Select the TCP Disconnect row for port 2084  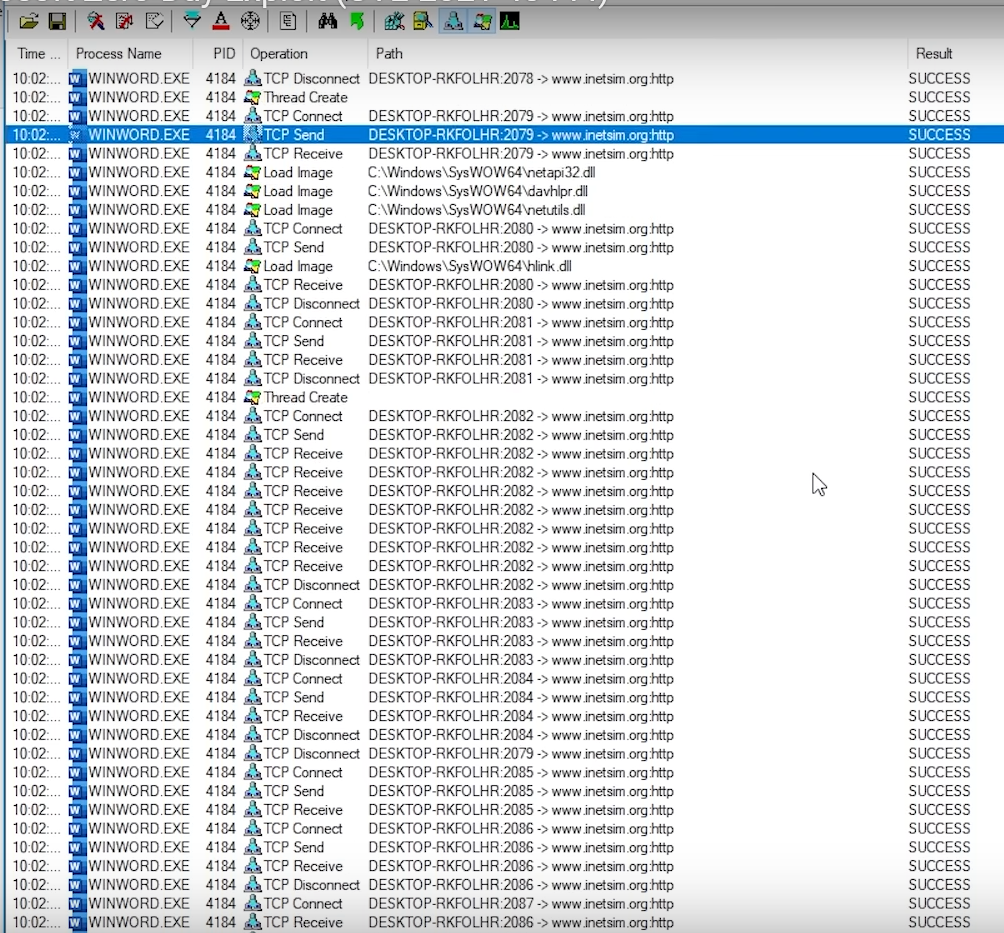[505, 734]
